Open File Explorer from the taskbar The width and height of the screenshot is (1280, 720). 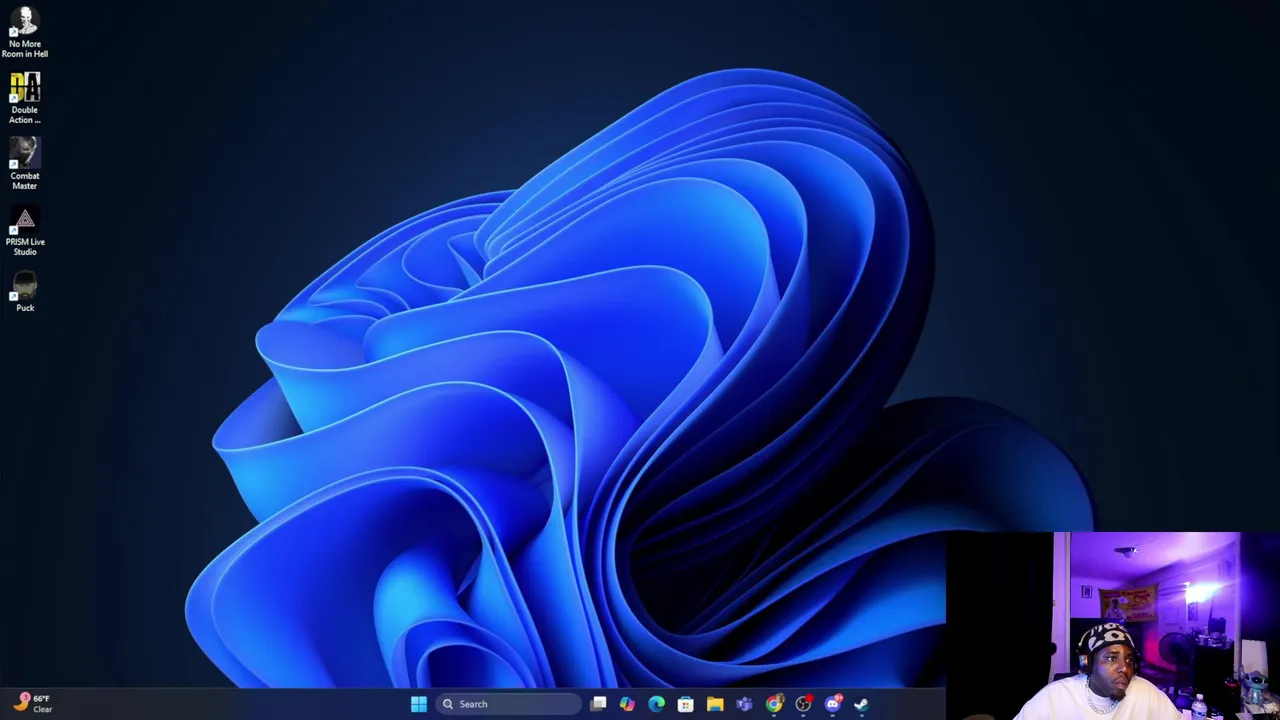point(715,704)
